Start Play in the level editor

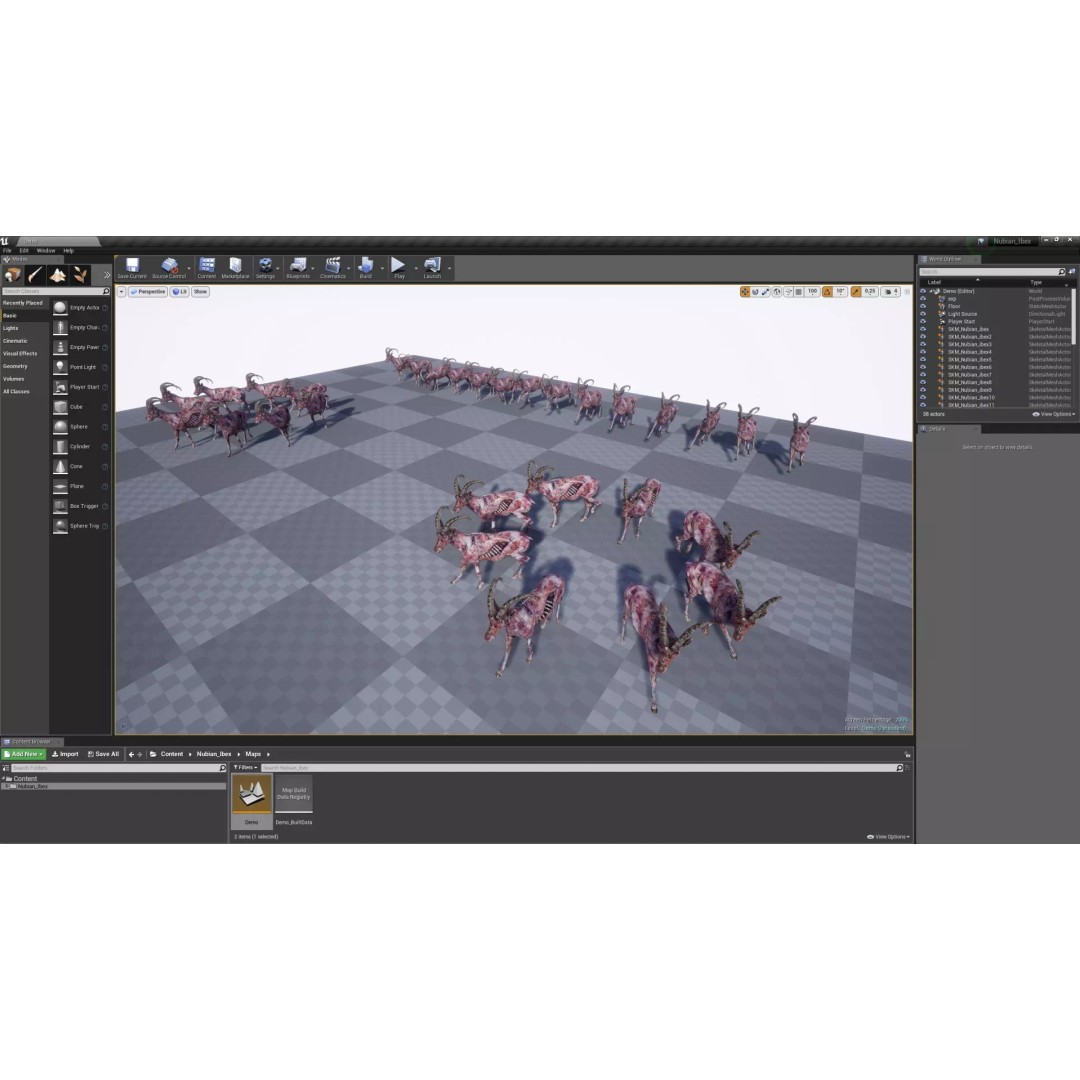pos(399,268)
